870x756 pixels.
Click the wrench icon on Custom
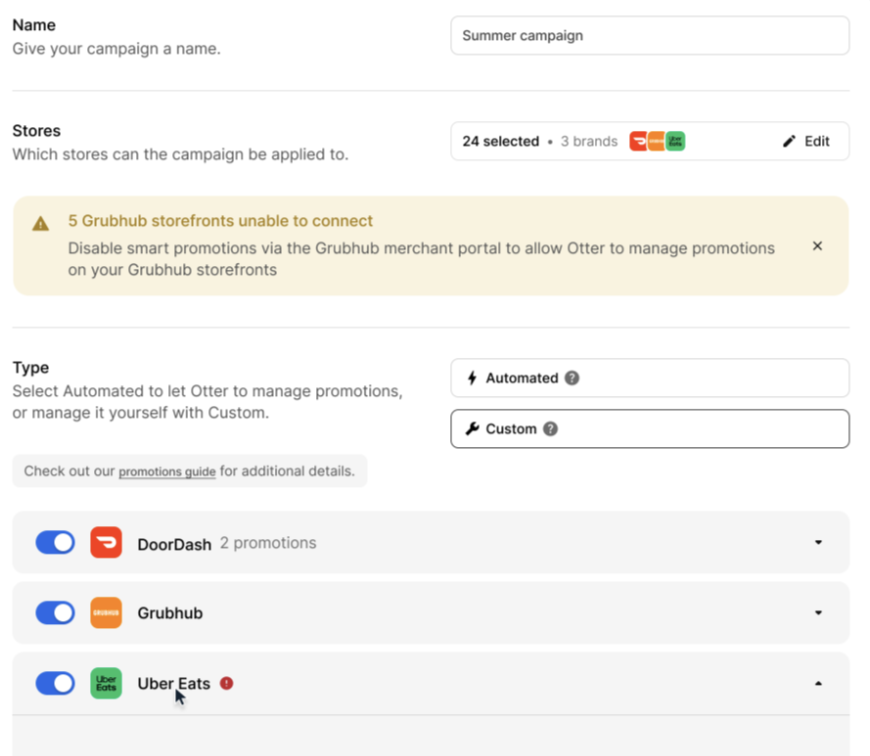472,429
